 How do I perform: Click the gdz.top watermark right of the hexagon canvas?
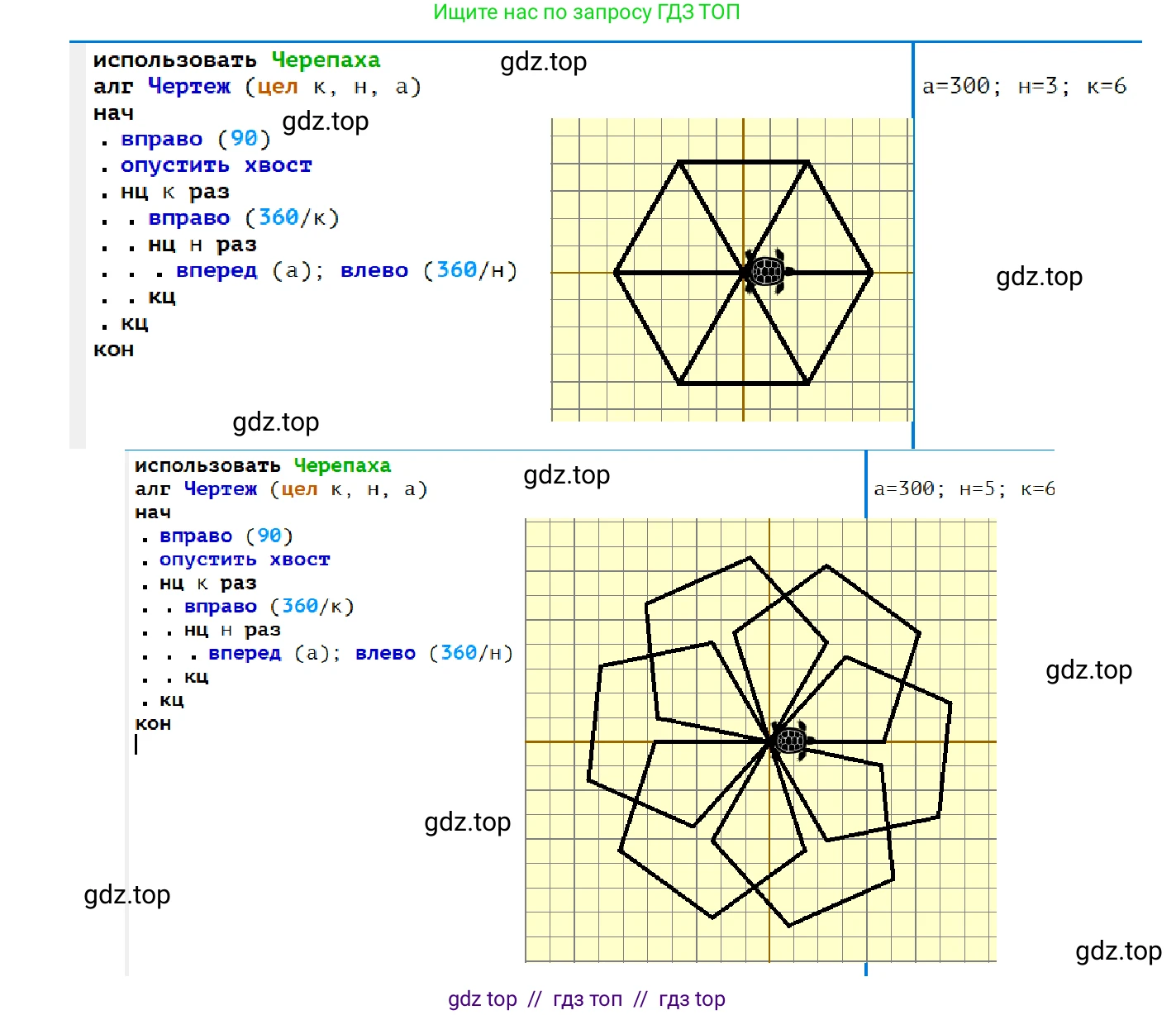[1039, 277]
